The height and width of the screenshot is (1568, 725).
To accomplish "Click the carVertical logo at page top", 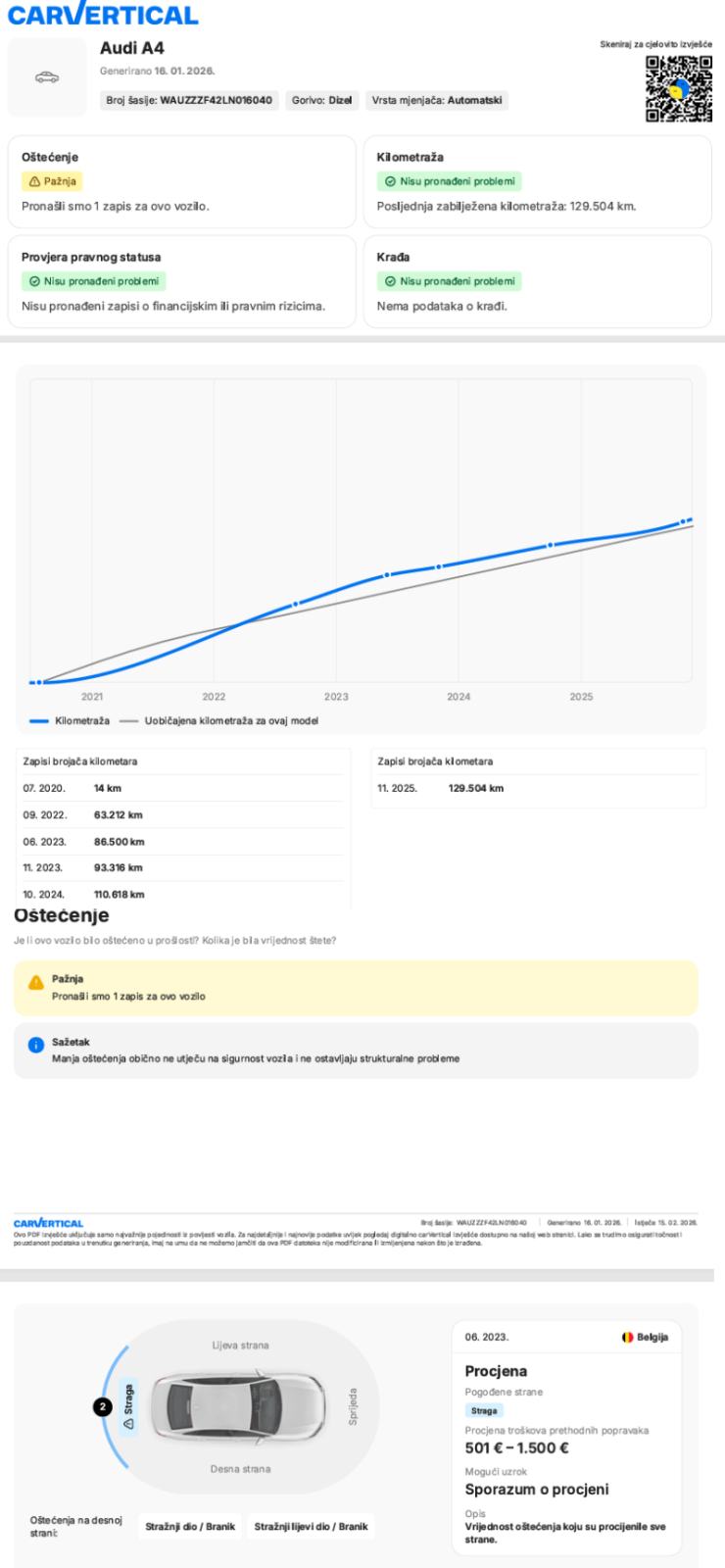I will (102, 15).
